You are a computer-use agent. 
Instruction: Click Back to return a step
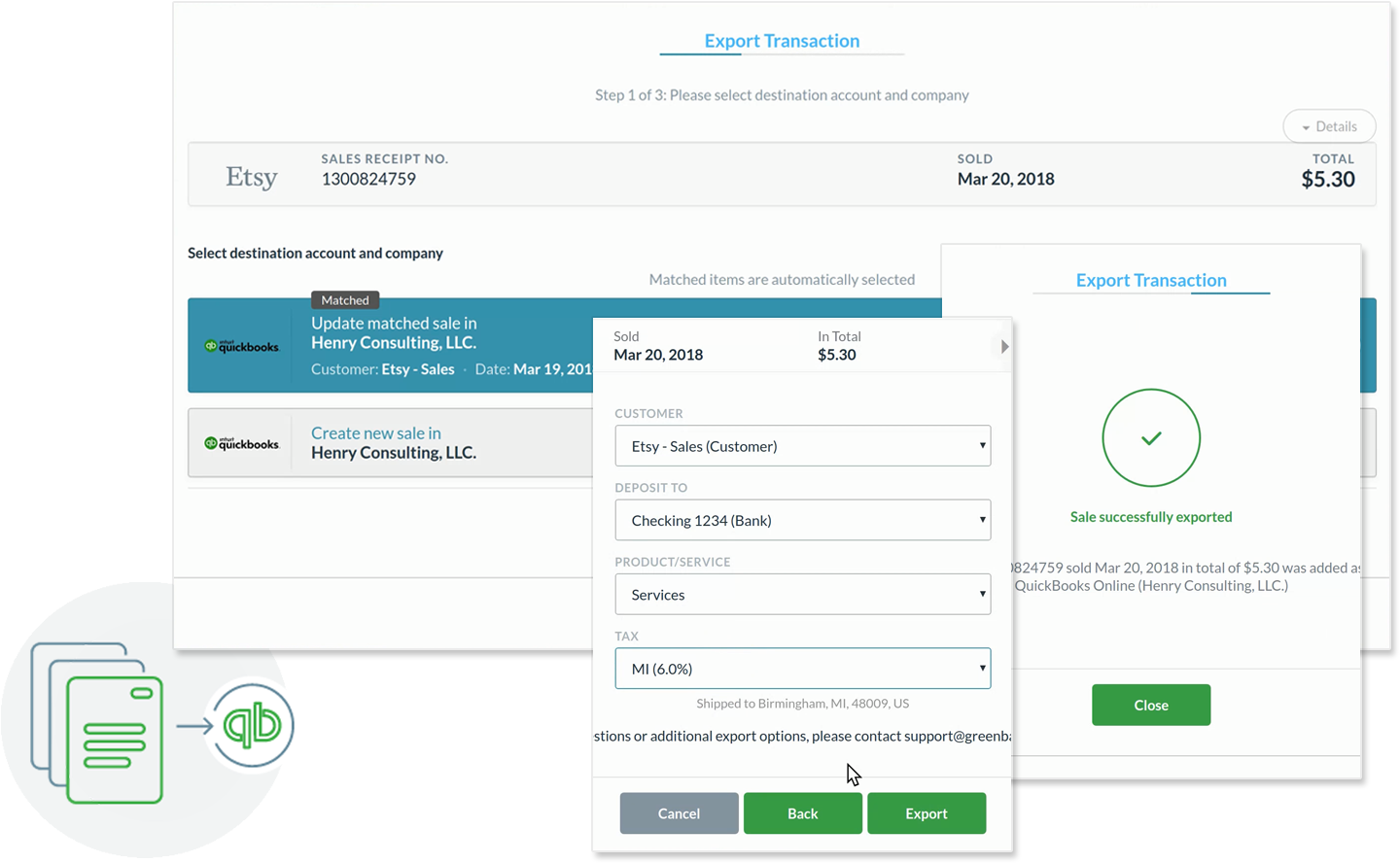(x=802, y=813)
